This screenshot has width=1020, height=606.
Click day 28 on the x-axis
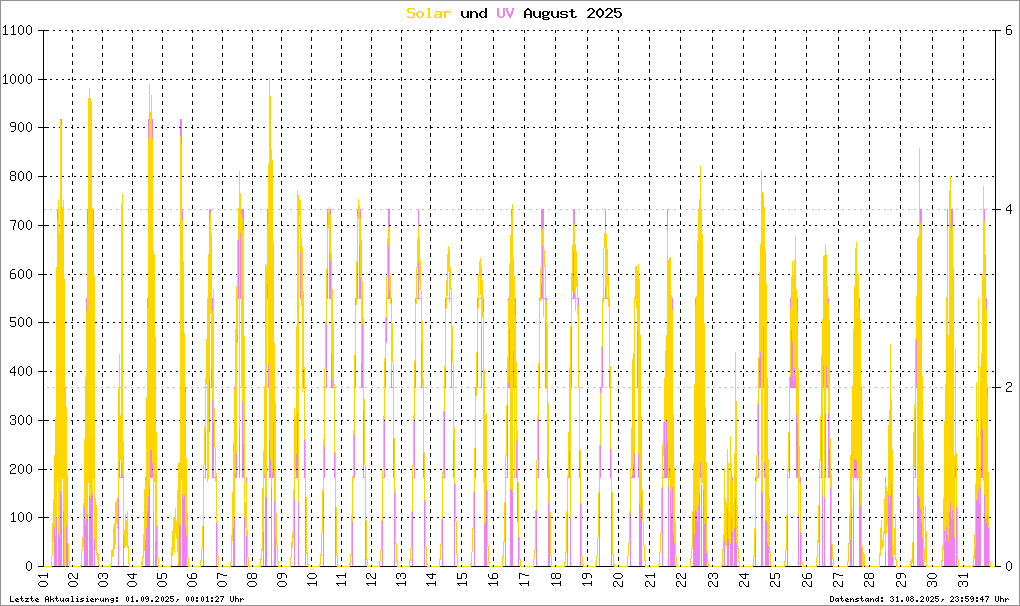tap(869, 580)
